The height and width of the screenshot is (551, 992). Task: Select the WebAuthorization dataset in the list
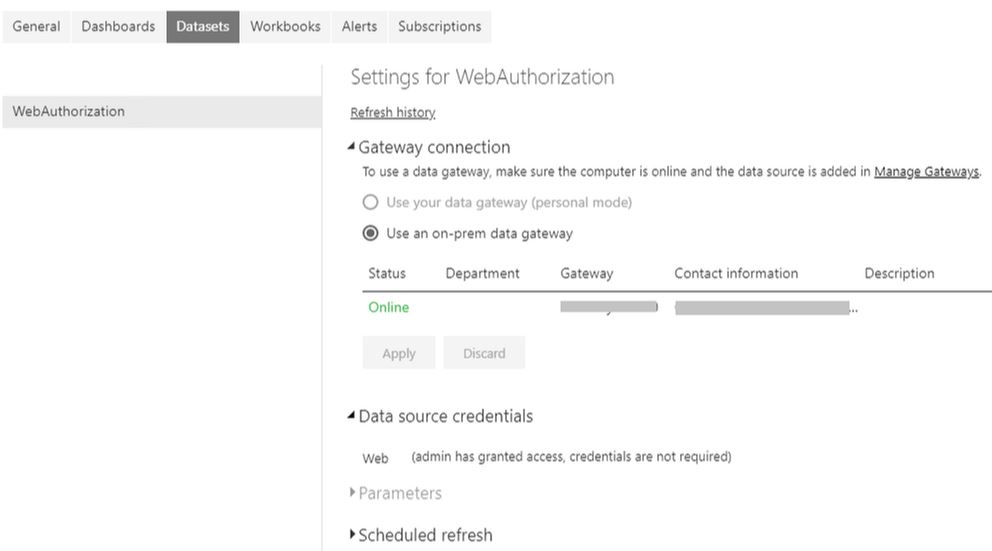point(162,111)
